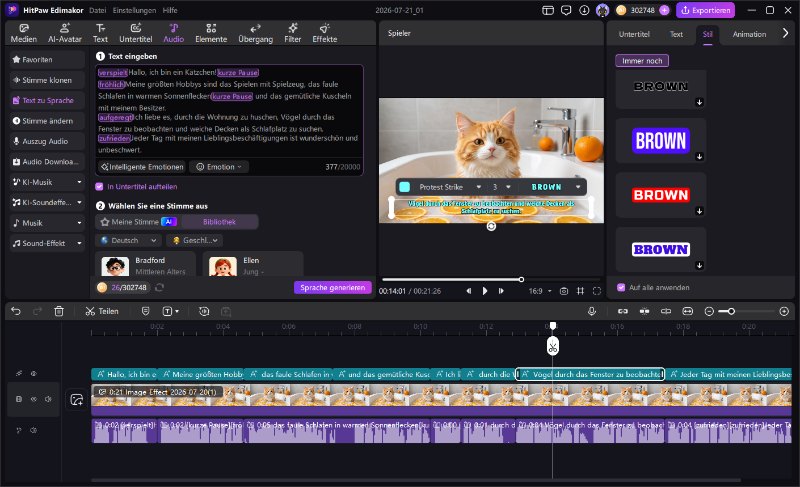Click the player progress bar
800x487 pixels.
[491, 279]
